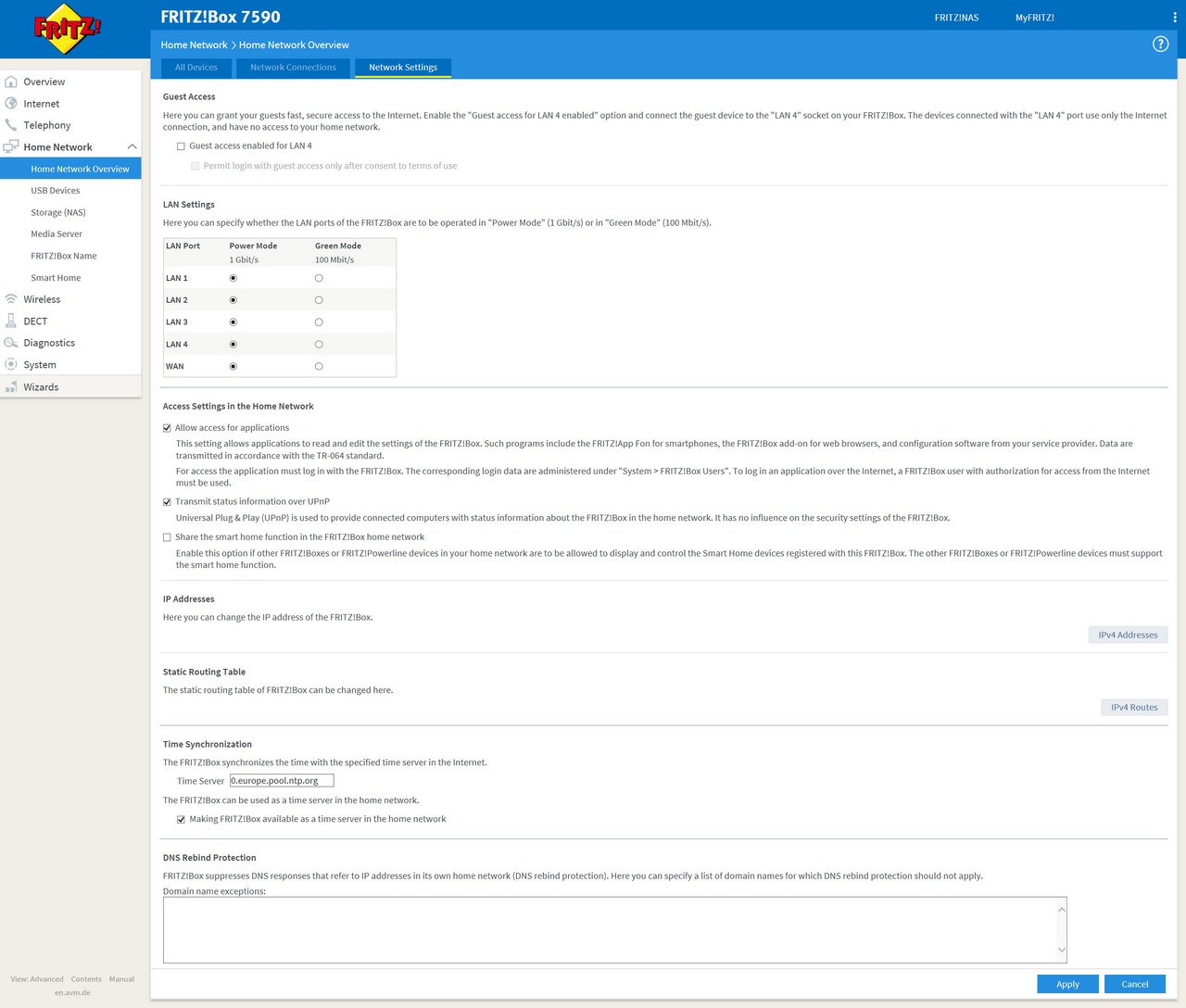Click the Cancel button

pos(1135,984)
